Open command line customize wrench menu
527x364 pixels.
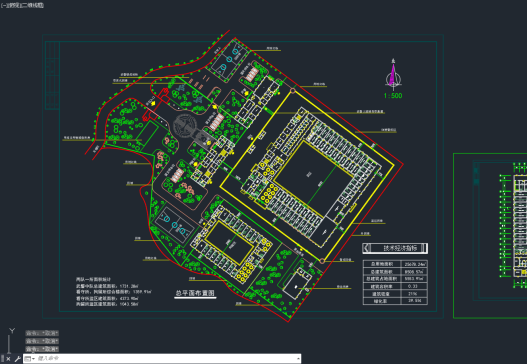click(18, 359)
